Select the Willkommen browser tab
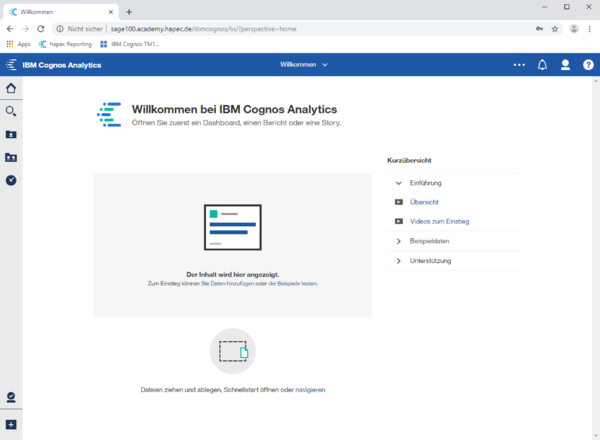The height and width of the screenshot is (440, 600). coord(61,12)
